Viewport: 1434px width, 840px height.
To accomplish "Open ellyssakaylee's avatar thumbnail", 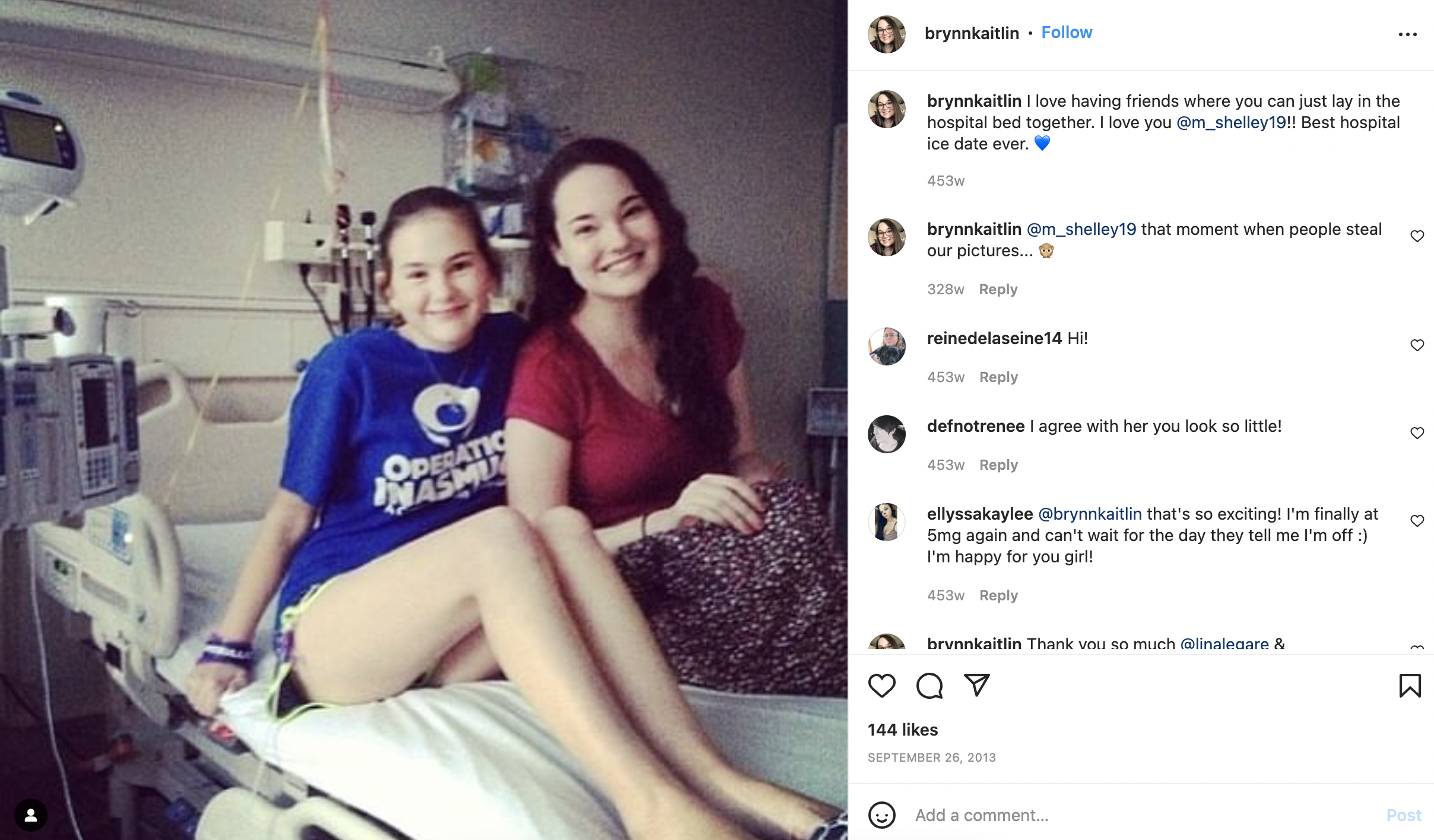I will pyautogui.click(x=887, y=522).
